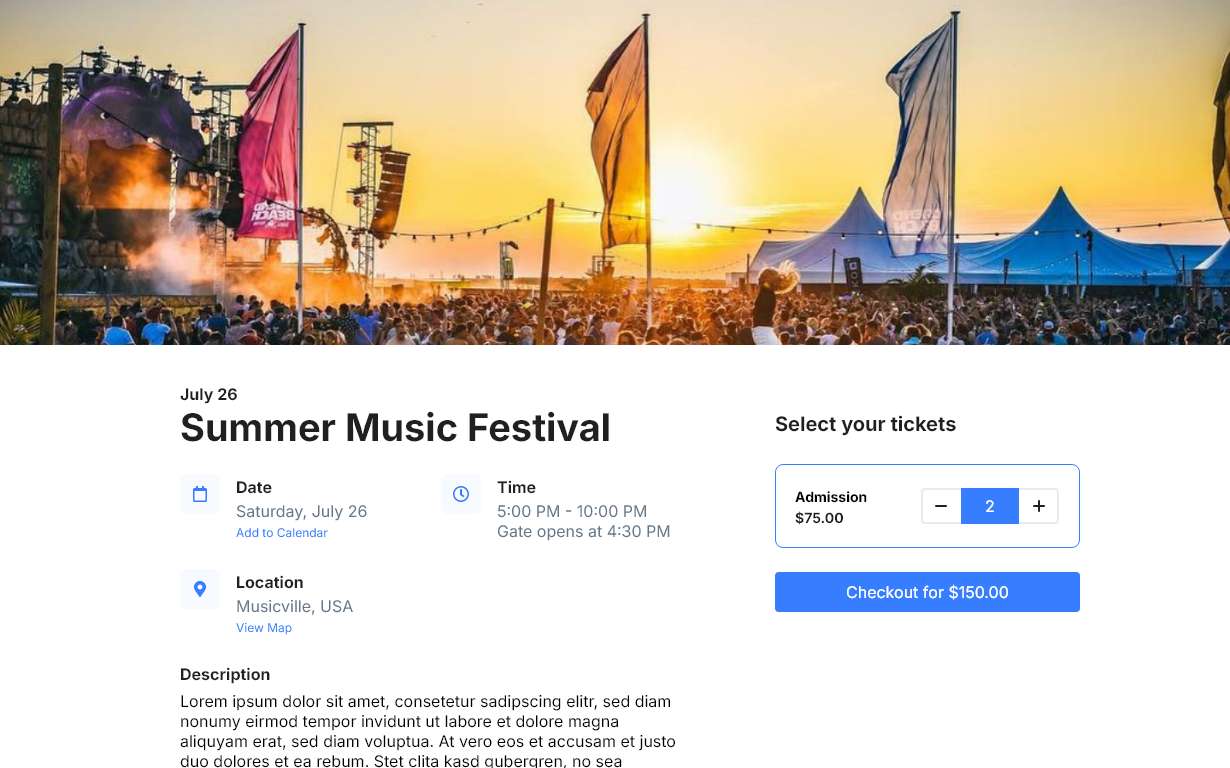Click the Lorem ipsum description paragraph
1230x768 pixels.
[x=427, y=731]
